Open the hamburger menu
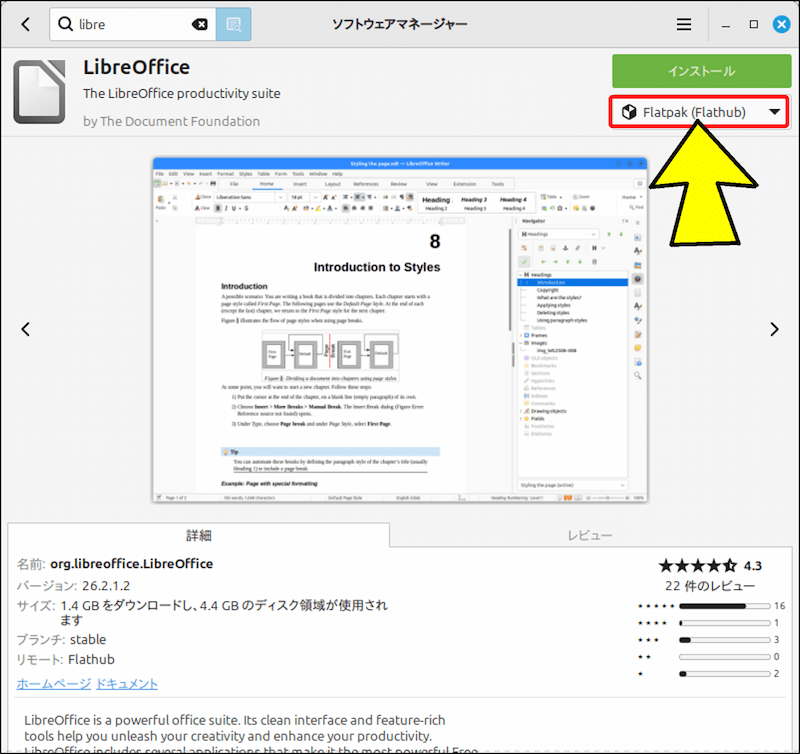Image resolution: width=800 pixels, height=754 pixels. [x=684, y=23]
